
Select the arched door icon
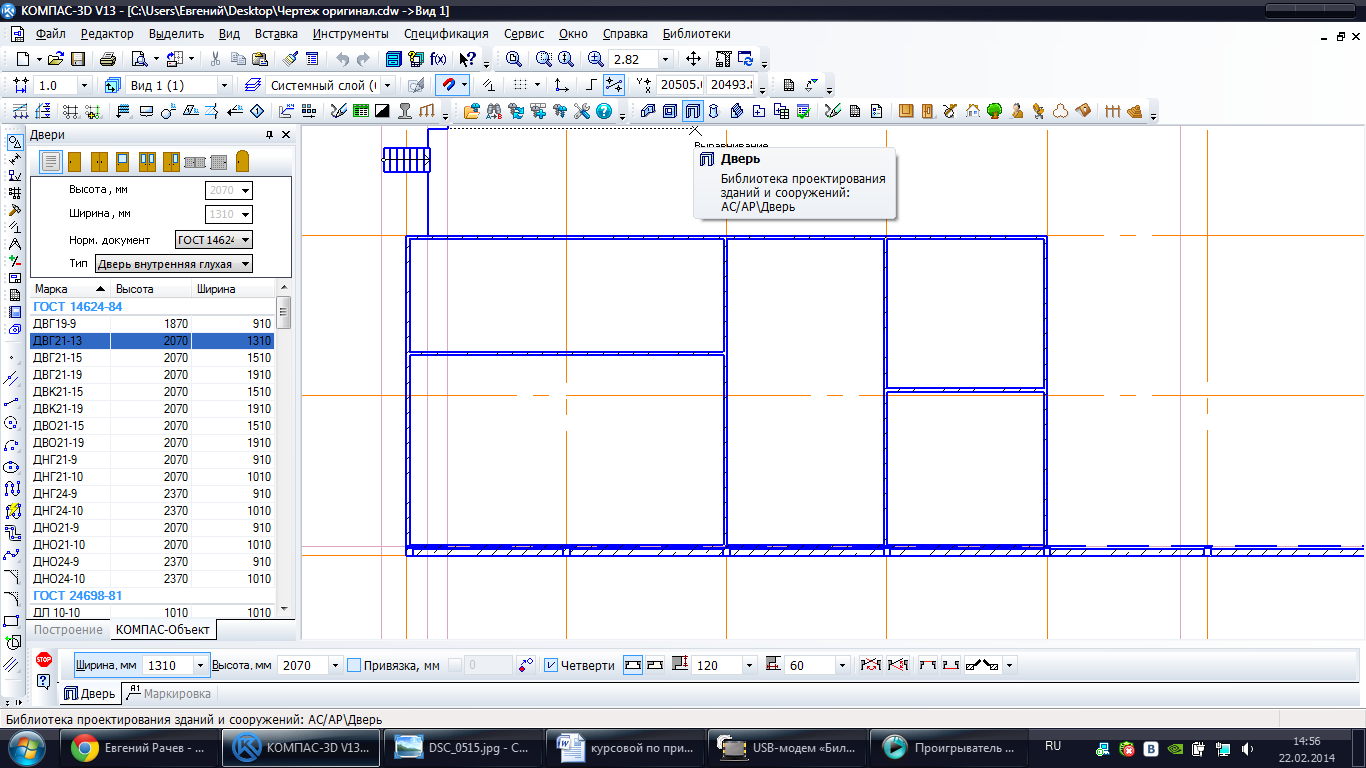[x=242, y=161]
